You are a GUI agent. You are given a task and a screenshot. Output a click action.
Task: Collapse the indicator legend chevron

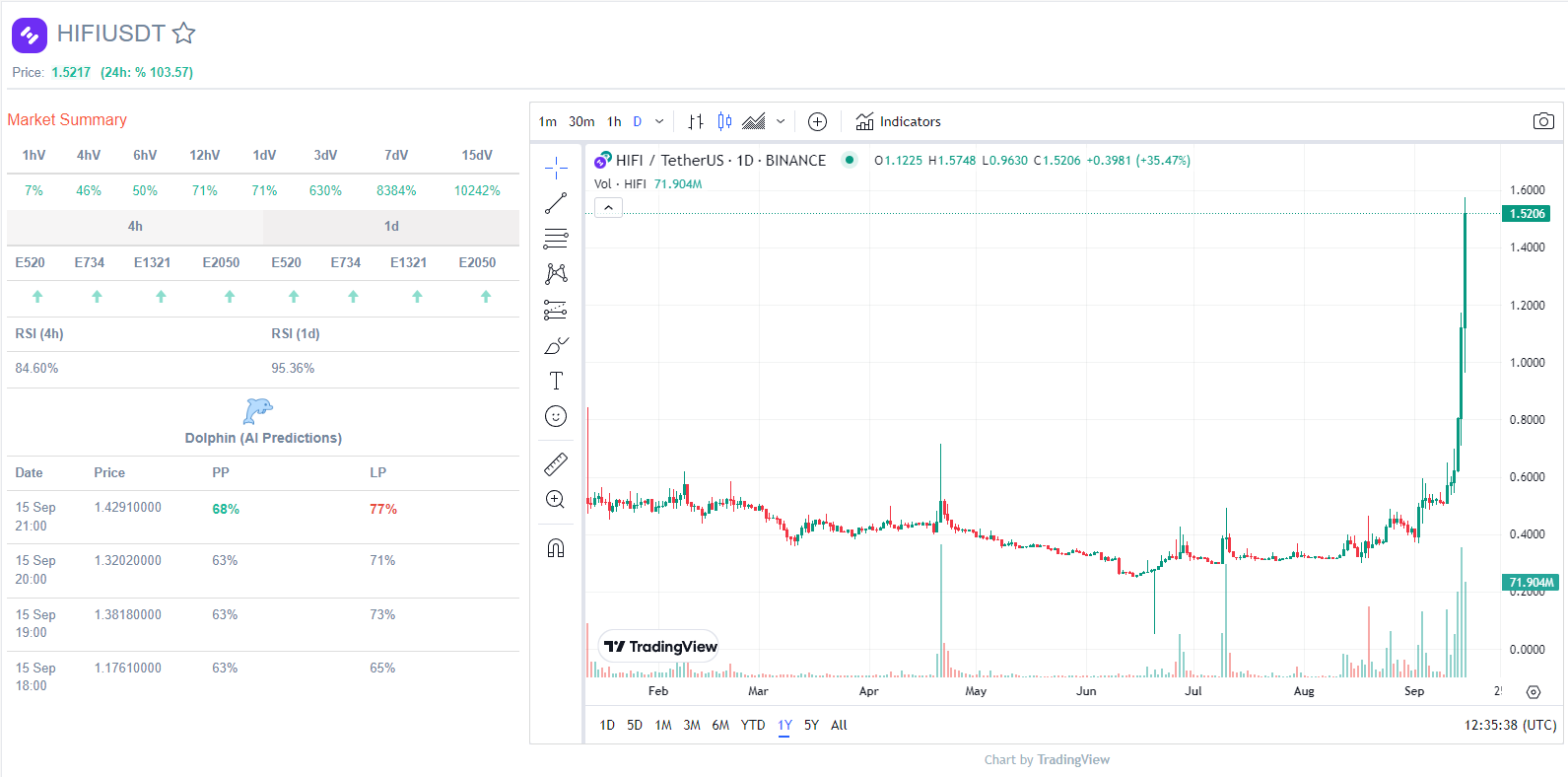(609, 208)
